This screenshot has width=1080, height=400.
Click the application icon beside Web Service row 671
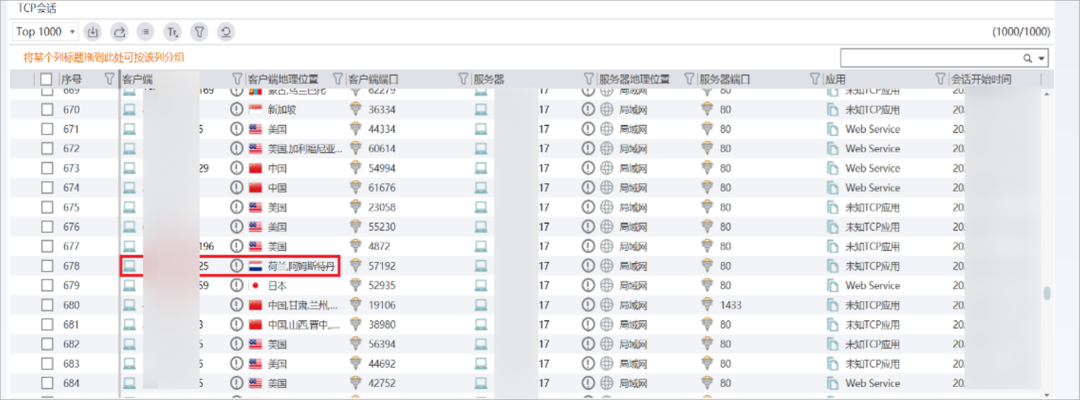(832, 129)
